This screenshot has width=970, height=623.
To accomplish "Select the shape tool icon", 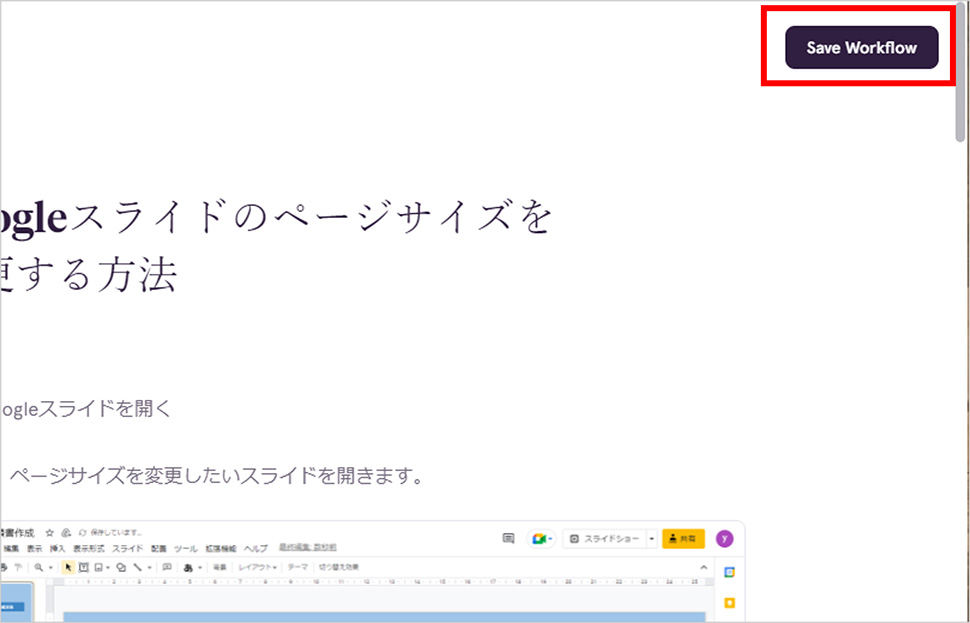I will [x=121, y=567].
